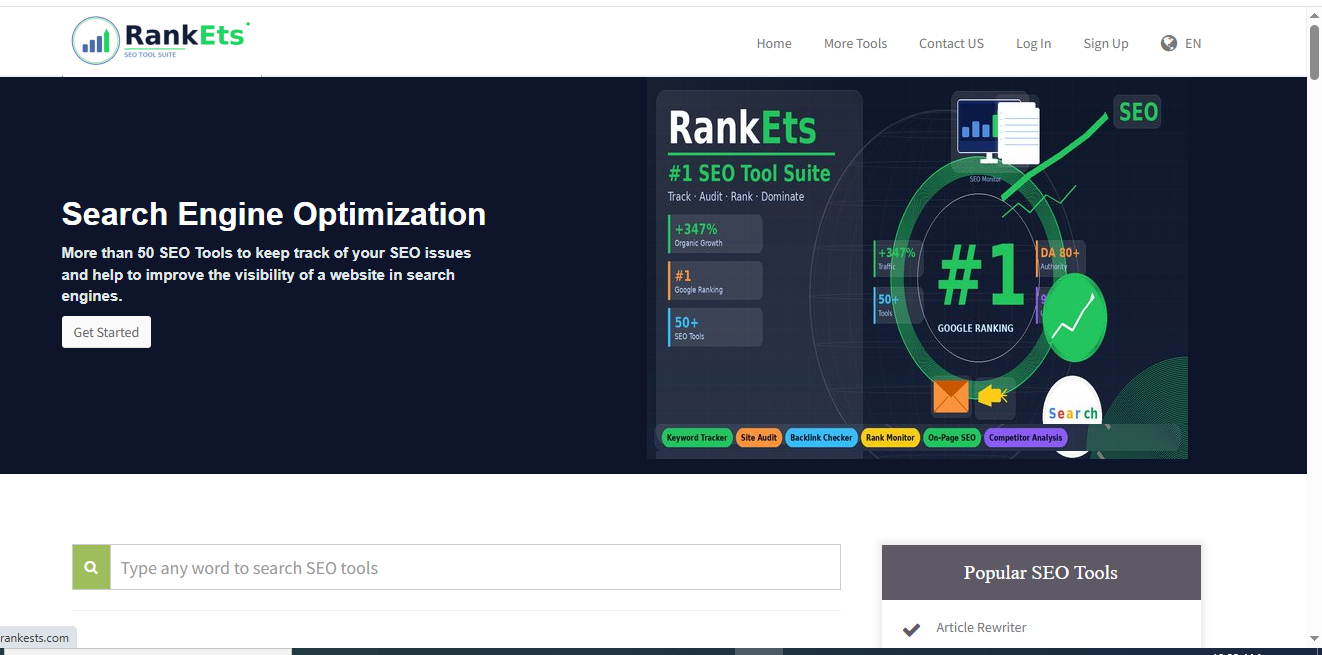Click the Popular SEO Tools heading

coord(1041,572)
